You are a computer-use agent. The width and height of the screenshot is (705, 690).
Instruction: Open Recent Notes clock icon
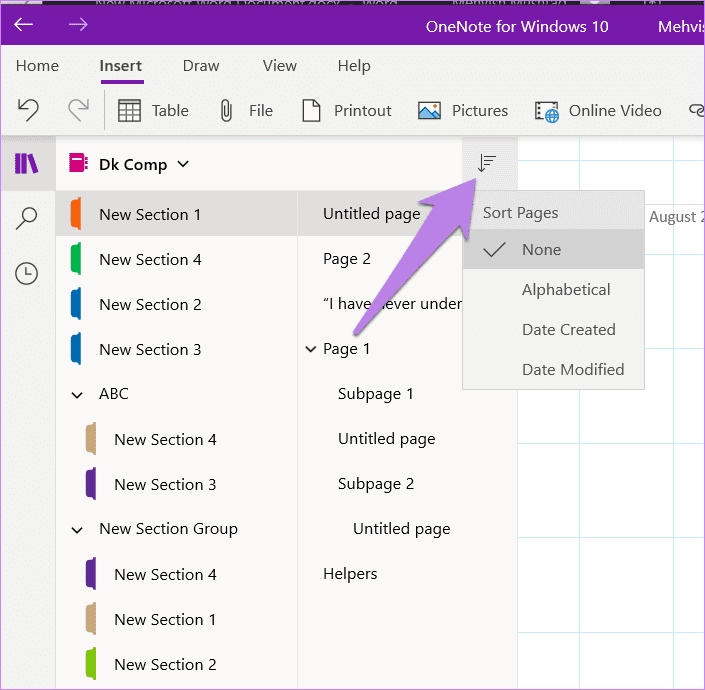click(x=27, y=273)
